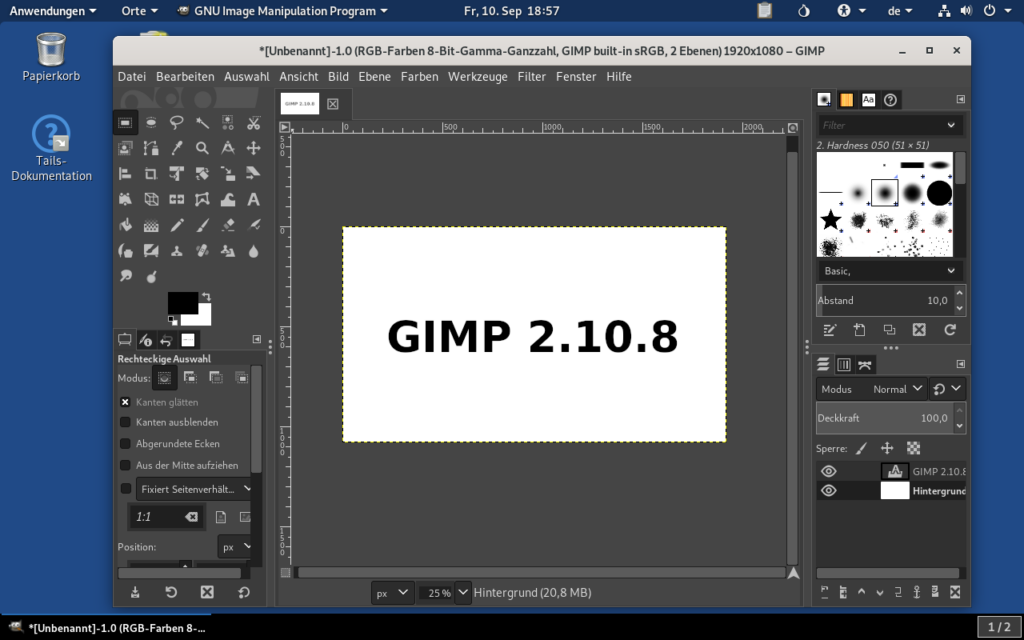The width and height of the screenshot is (1024, 640).
Task: Open the 25 % zoom level dropdown
Action: pyautogui.click(x=463, y=592)
